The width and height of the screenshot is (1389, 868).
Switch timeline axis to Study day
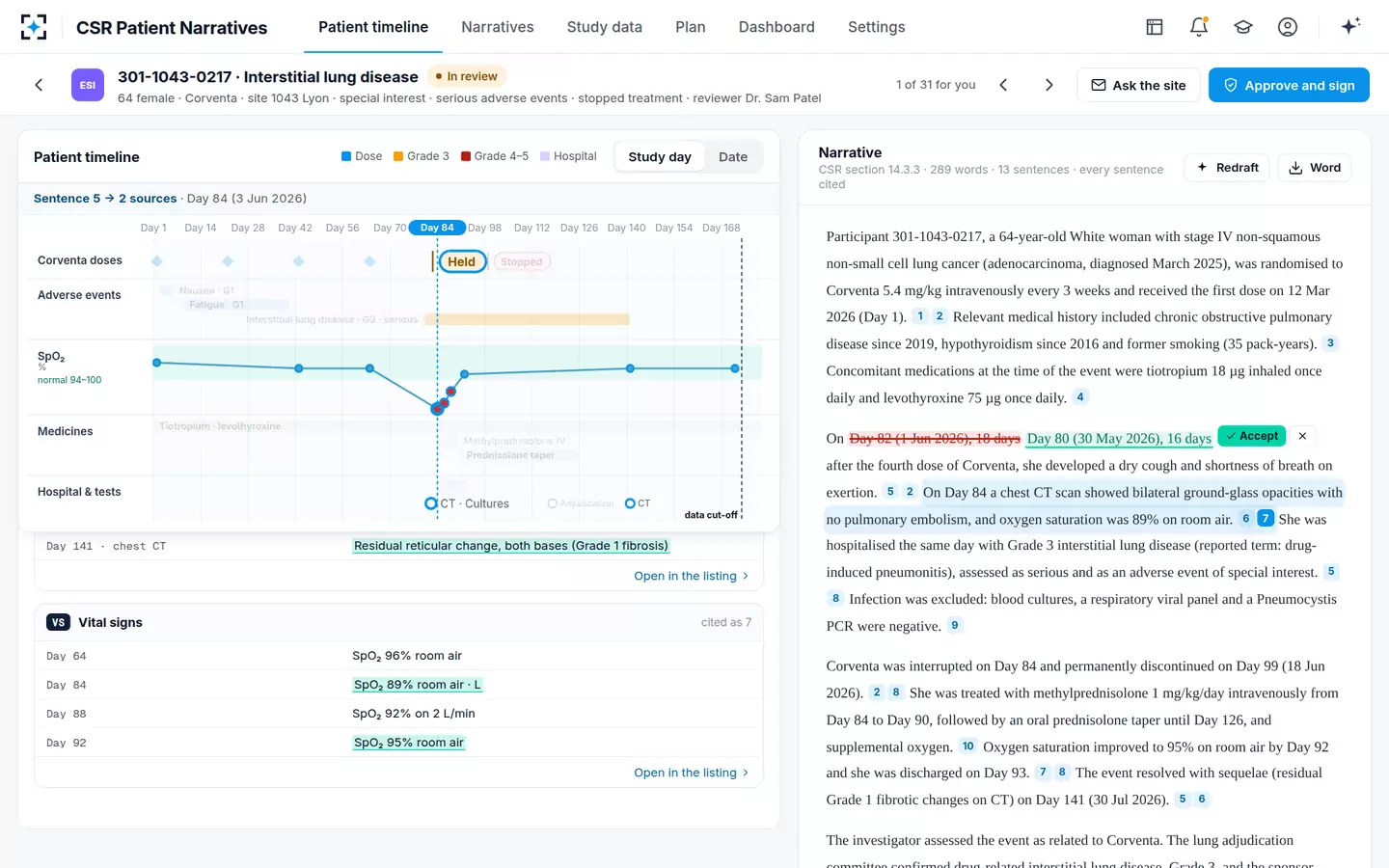660,157
